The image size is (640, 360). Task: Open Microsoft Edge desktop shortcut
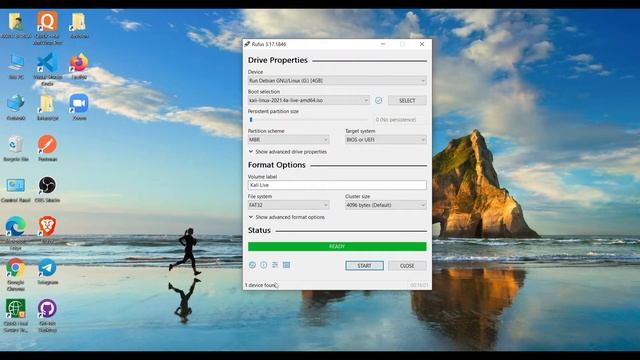click(16, 227)
